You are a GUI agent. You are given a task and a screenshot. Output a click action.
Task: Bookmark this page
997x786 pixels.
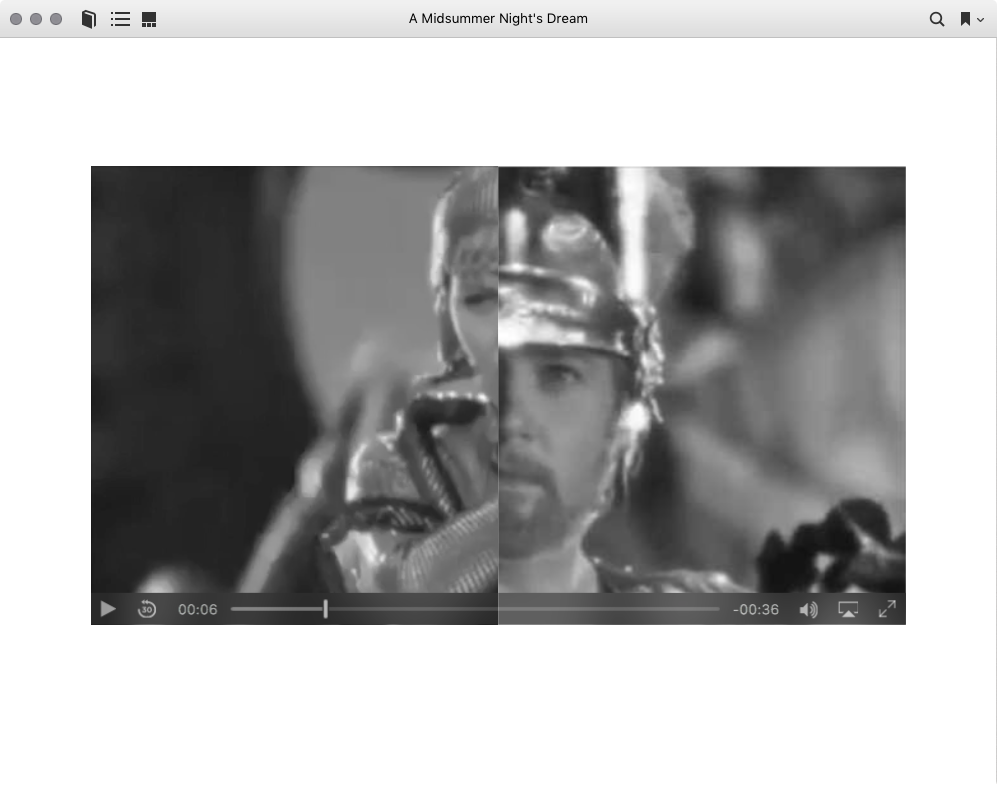965,19
